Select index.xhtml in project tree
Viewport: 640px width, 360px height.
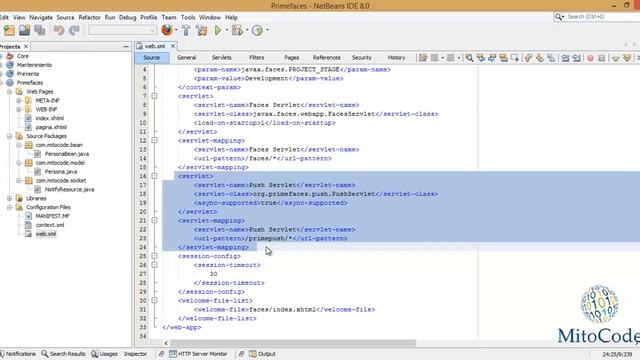[x=49, y=118]
